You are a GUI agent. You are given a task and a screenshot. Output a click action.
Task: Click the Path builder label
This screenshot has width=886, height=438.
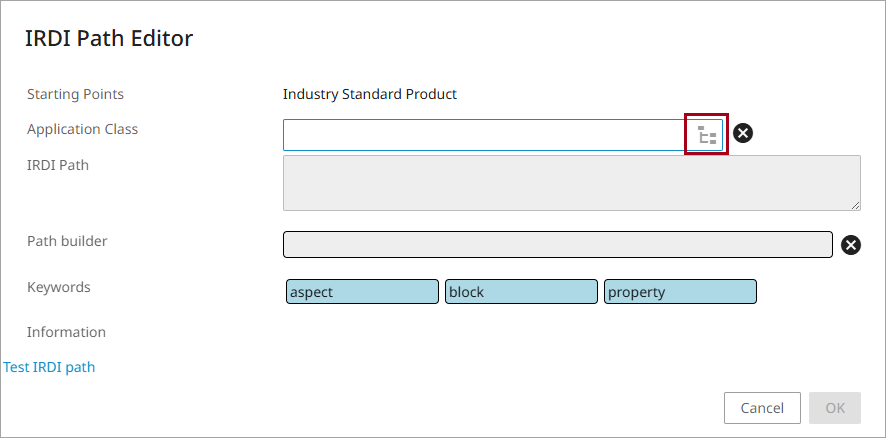(67, 241)
